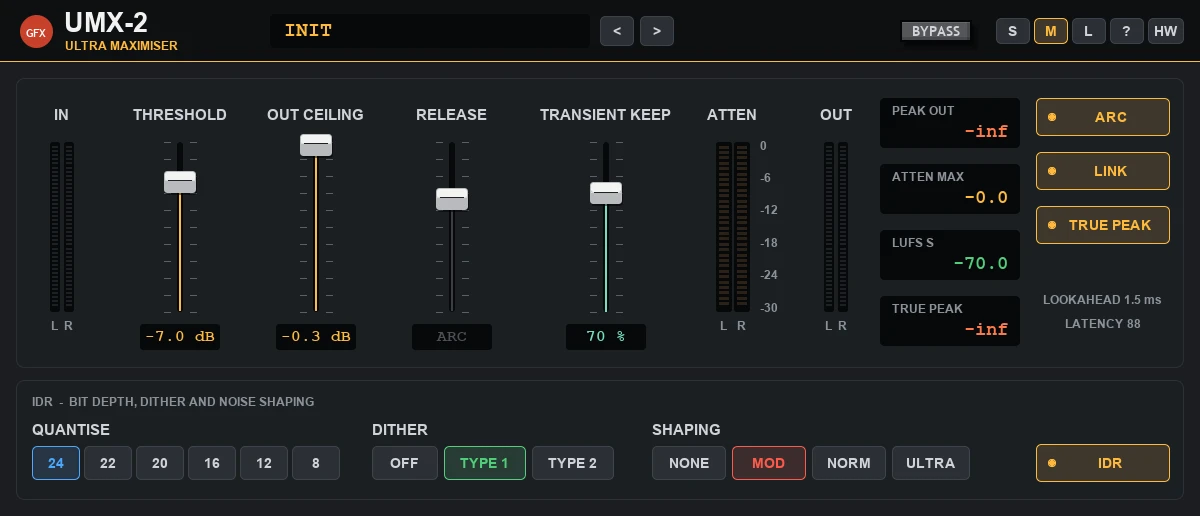The width and height of the screenshot is (1200, 516).
Task: Go to the next preset arrow
Action: point(657,31)
